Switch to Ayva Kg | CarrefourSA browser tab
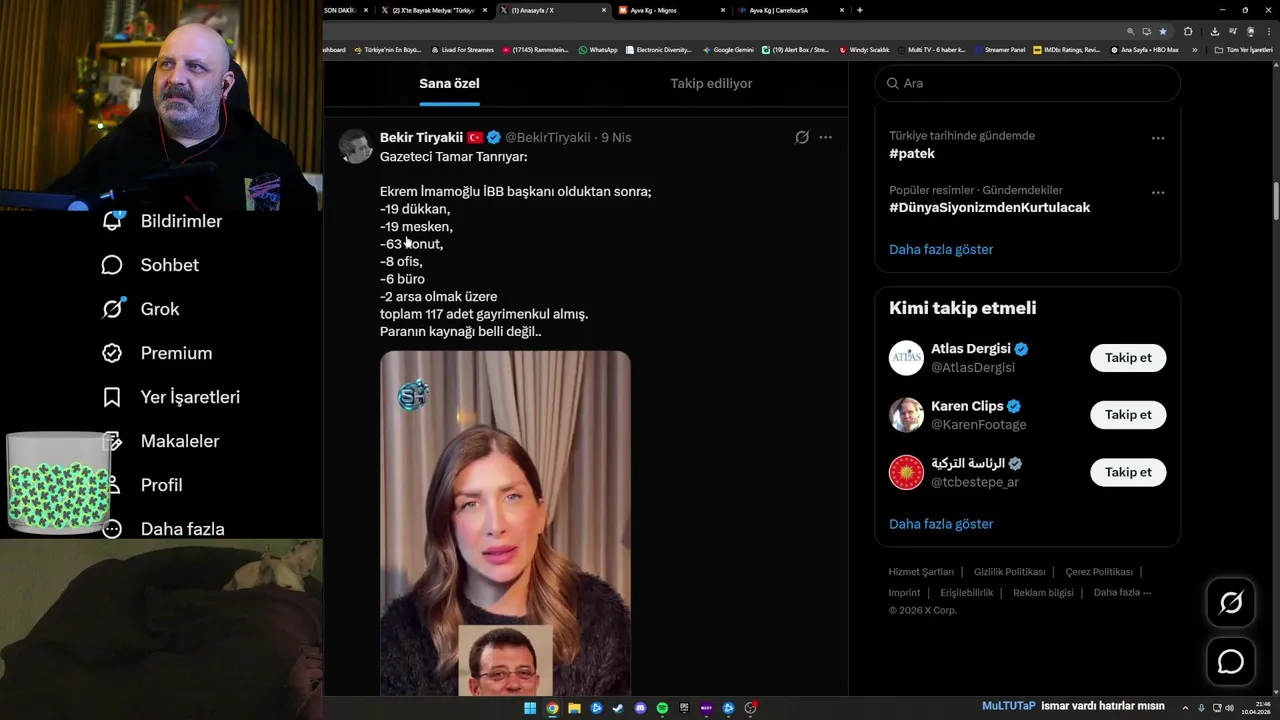1280x720 pixels. [790, 10]
